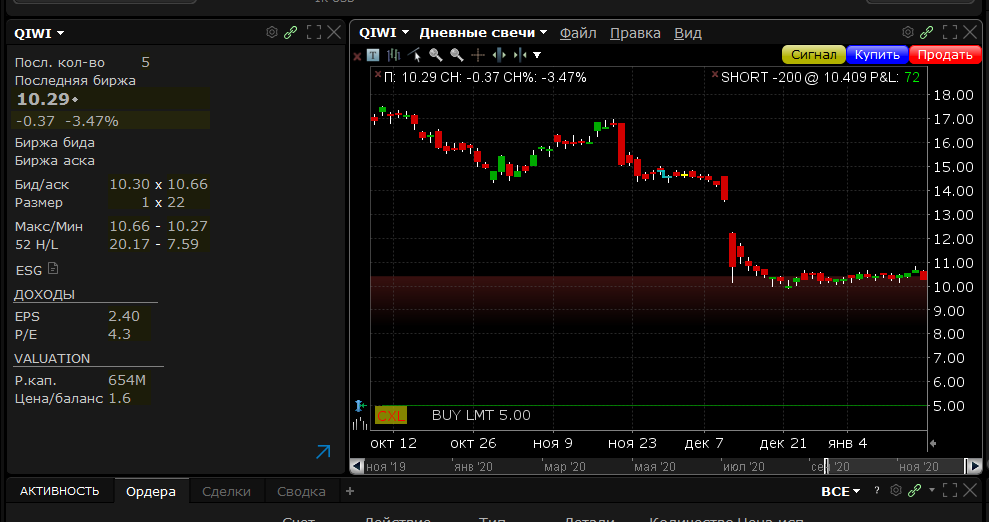The image size is (989, 522).
Task: Open the ESG document icon
Action: point(53,269)
